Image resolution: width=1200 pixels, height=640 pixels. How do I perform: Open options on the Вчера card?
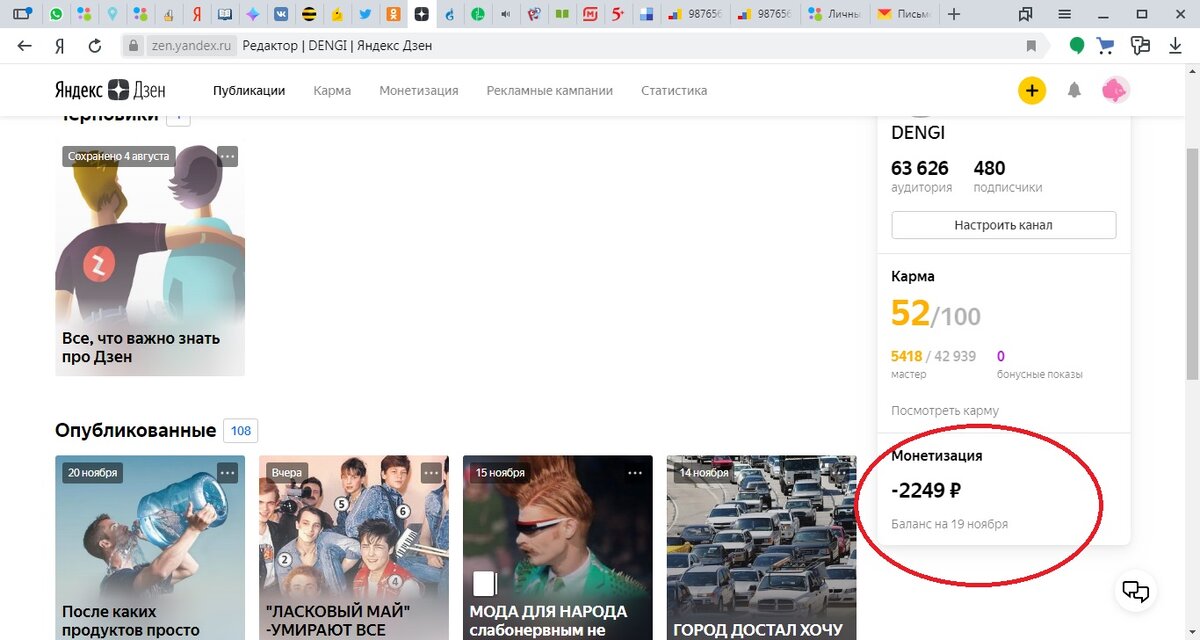click(431, 472)
